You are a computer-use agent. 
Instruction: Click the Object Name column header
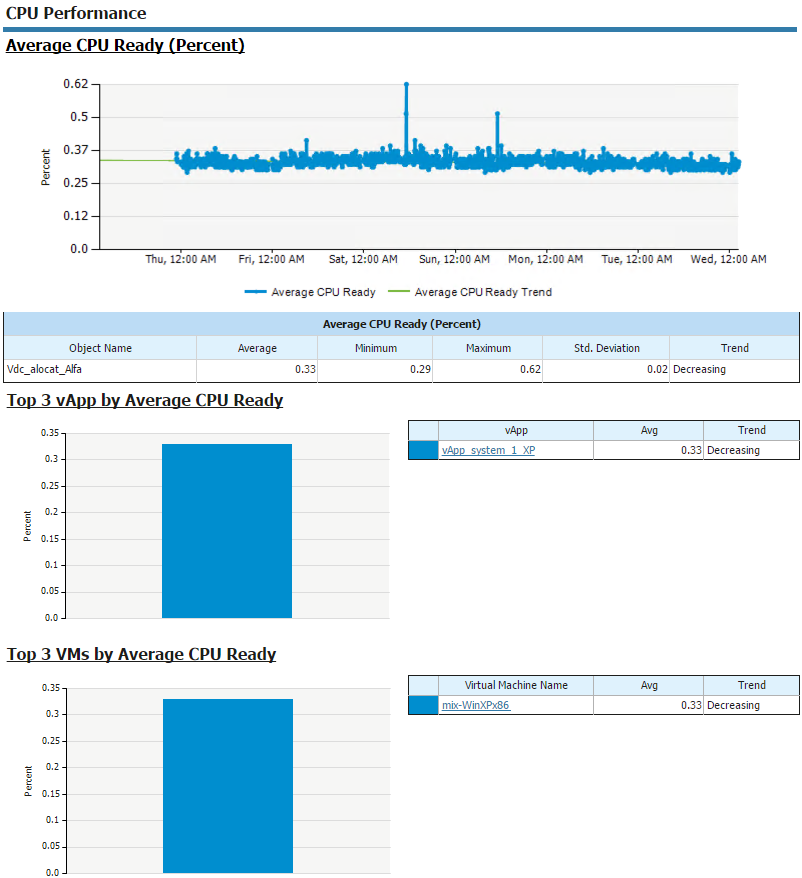click(x=100, y=348)
